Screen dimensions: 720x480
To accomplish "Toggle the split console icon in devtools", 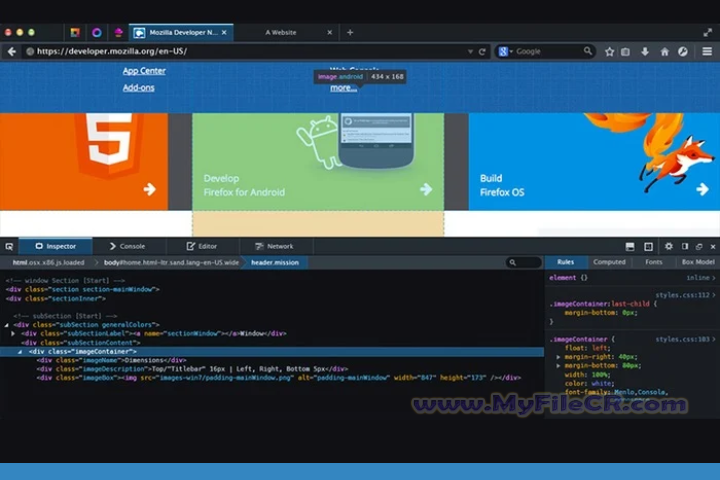I will tap(630, 247).
